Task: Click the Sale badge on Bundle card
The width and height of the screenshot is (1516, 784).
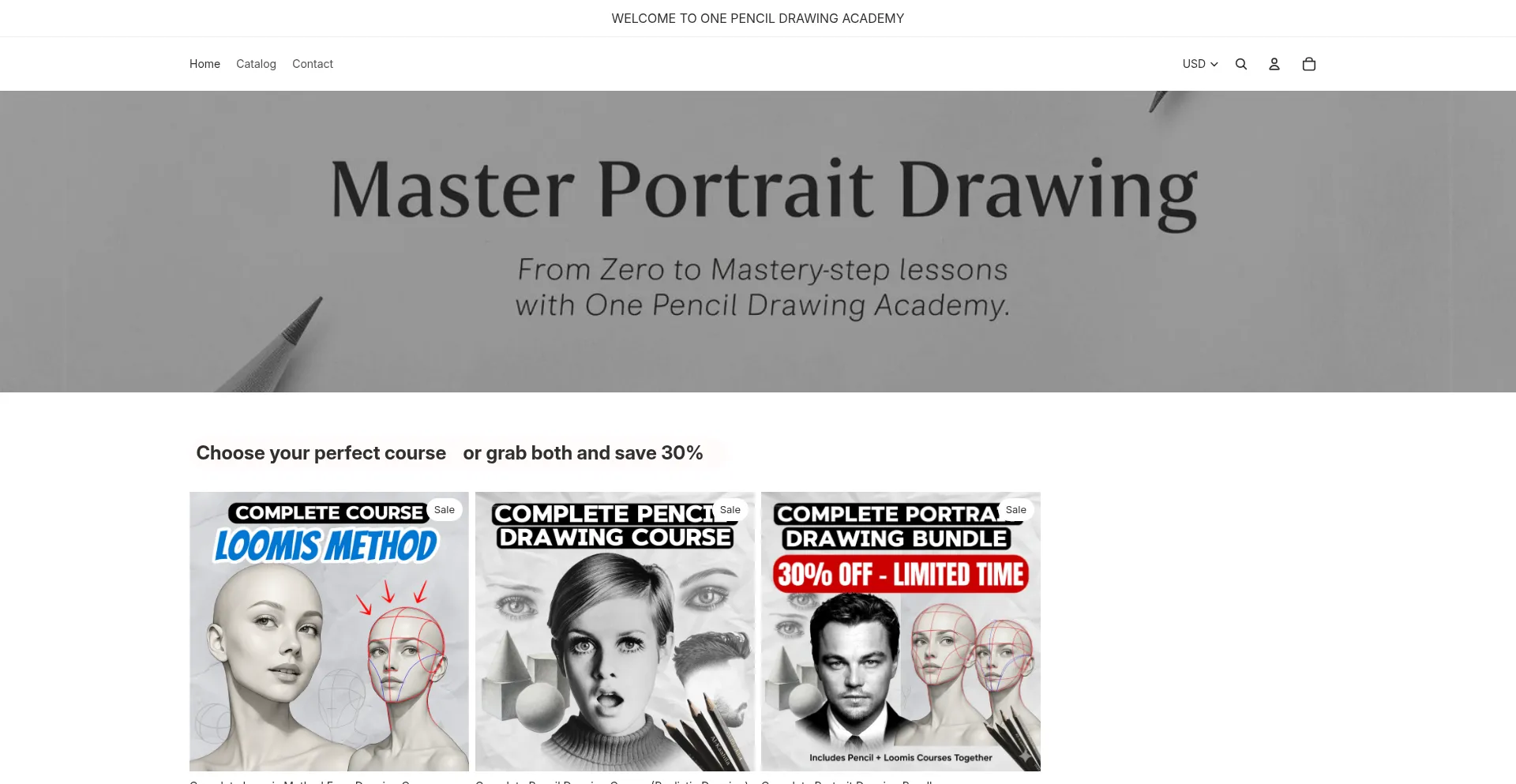Action: pyautogui.click(x=1016, y=510)
